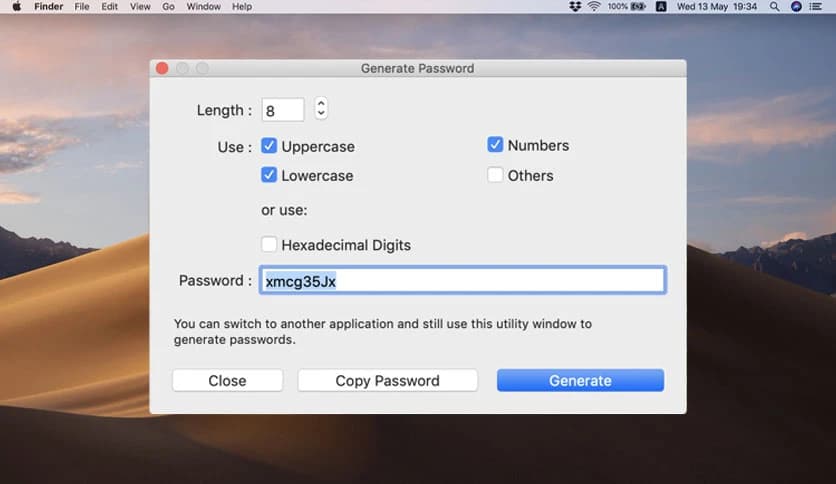
Task: Open the View menu
Action: (140, 6)
